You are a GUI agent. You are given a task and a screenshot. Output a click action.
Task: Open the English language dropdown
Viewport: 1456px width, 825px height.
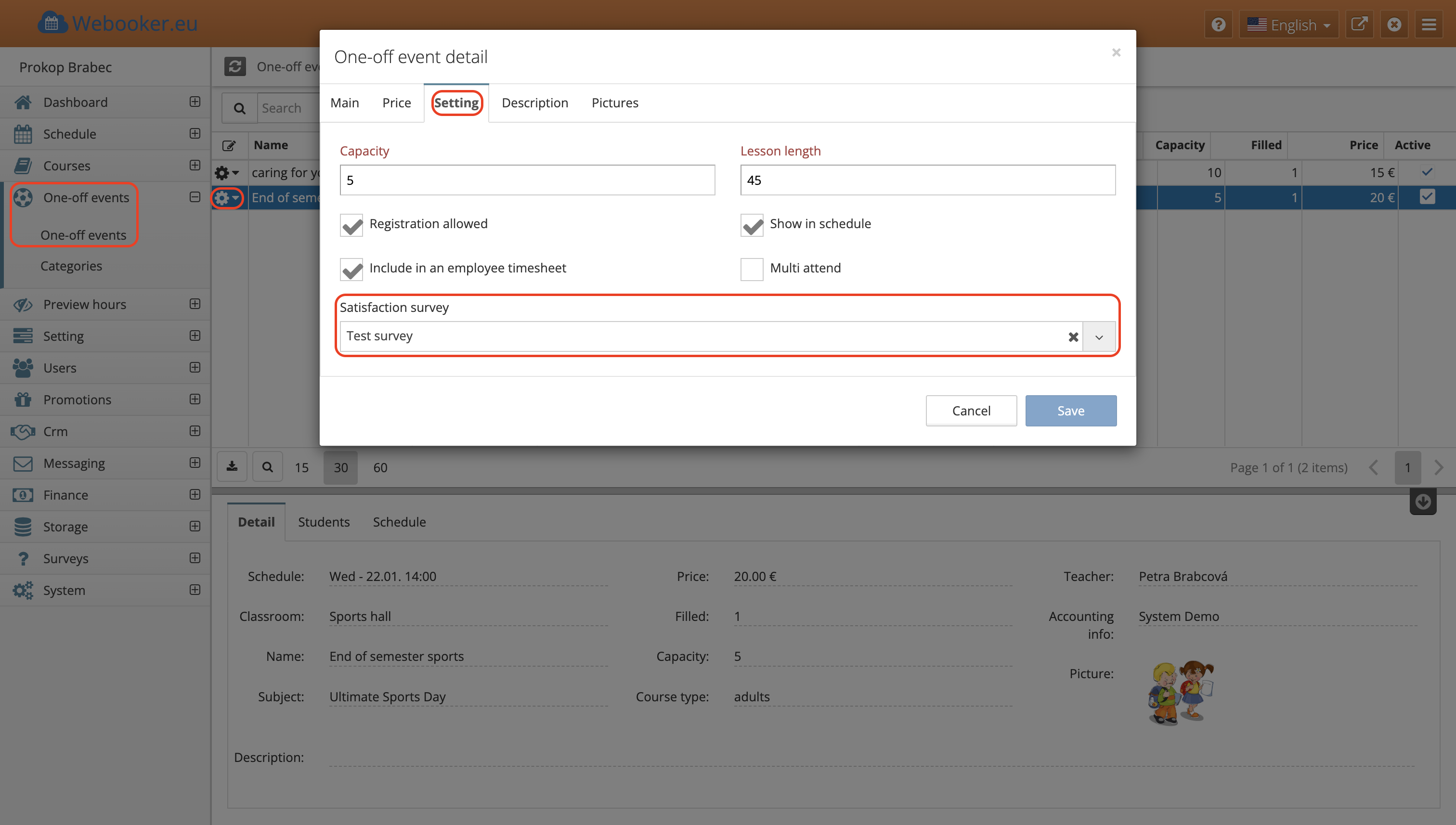point(1288,25)
